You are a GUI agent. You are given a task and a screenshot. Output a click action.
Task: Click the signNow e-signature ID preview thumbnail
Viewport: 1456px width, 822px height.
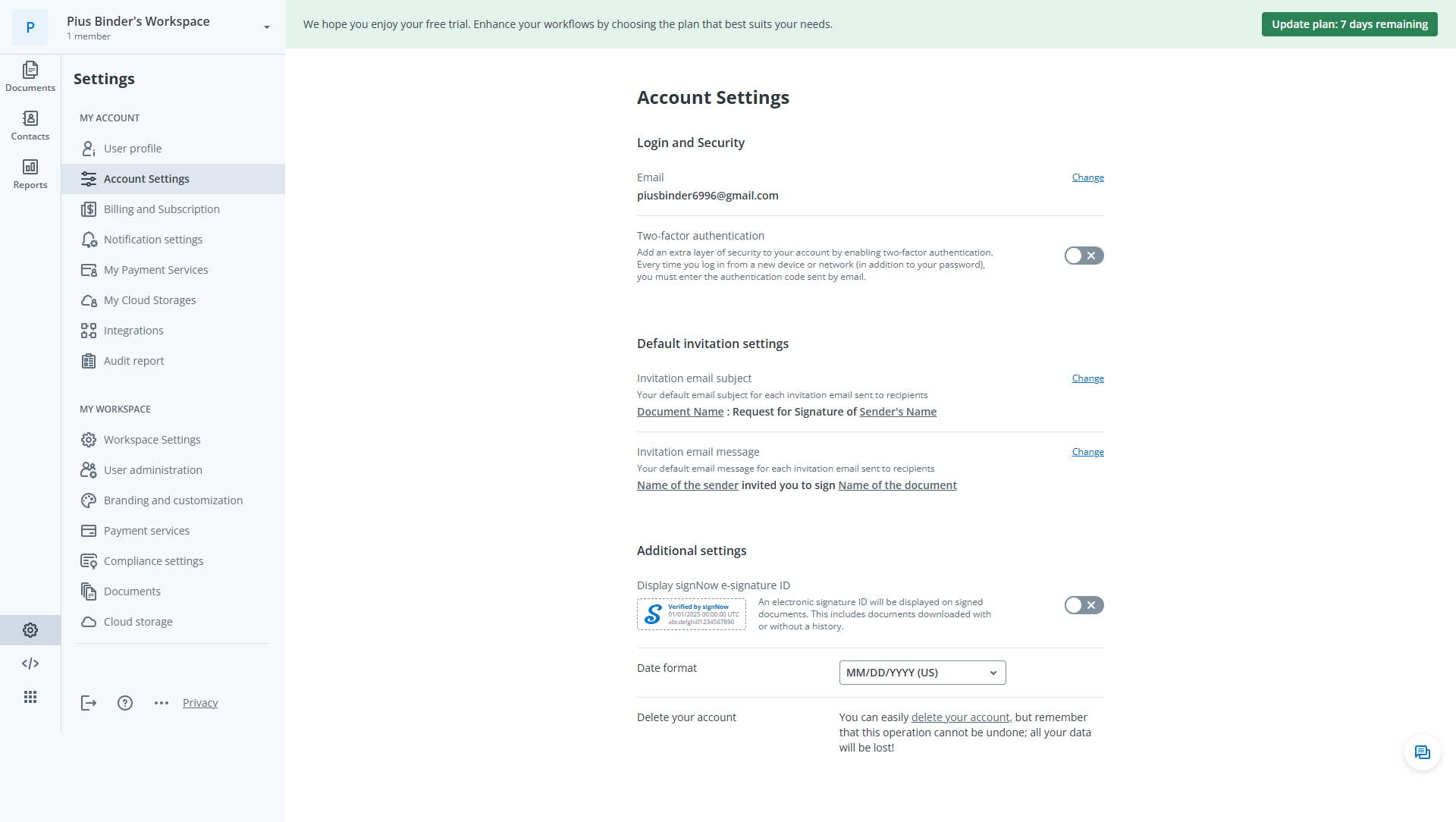point(691,614)
